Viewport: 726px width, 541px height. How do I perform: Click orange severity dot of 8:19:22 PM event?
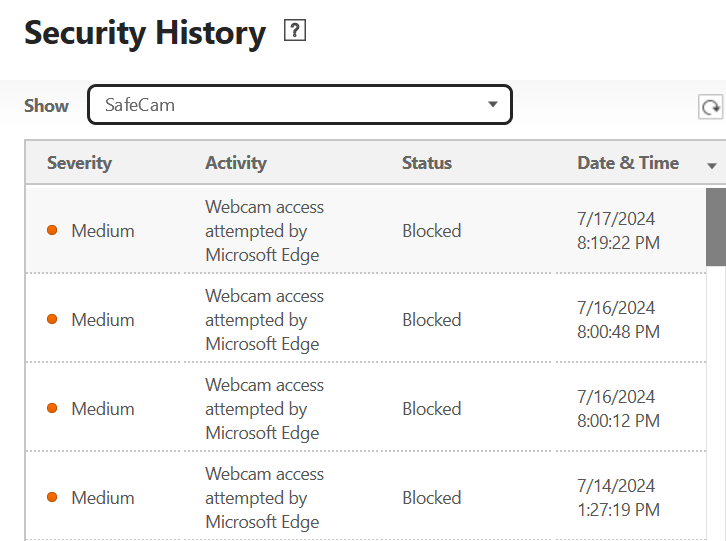click(53, 231)
